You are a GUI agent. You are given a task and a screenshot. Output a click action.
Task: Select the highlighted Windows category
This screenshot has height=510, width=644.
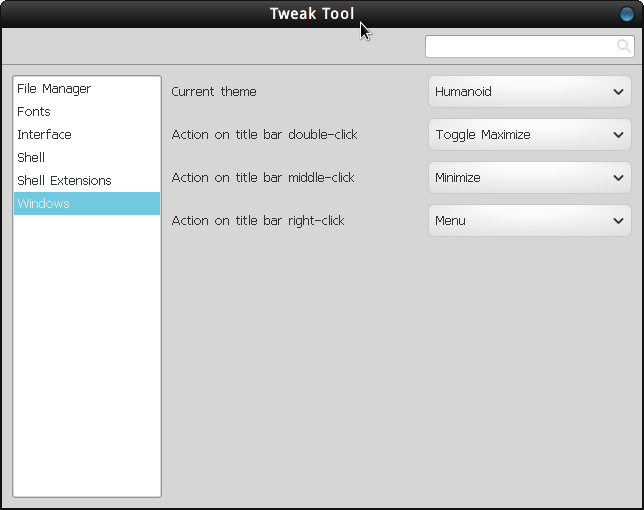coord(87,204)
